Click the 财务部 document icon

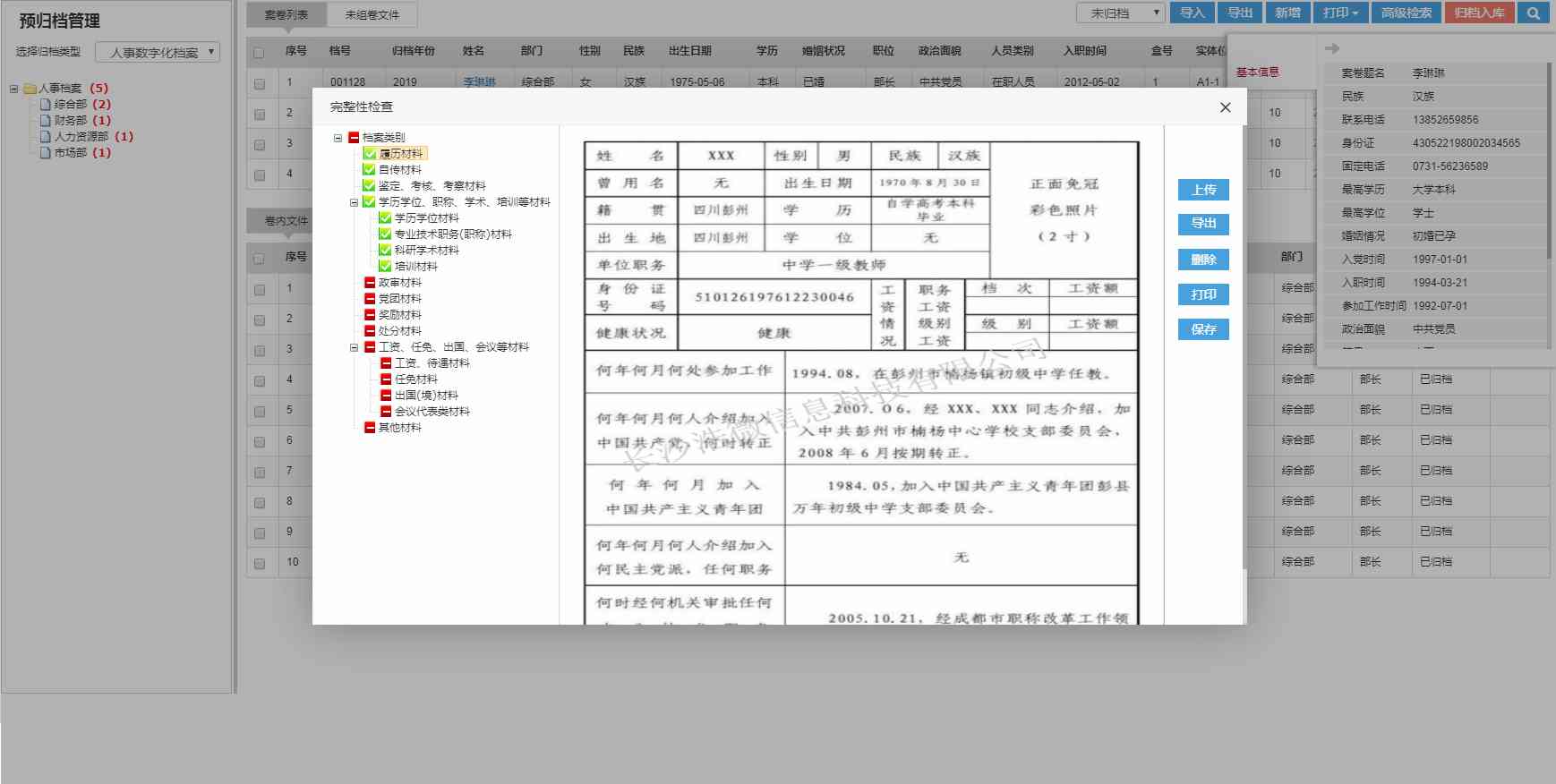coord(46,121)
